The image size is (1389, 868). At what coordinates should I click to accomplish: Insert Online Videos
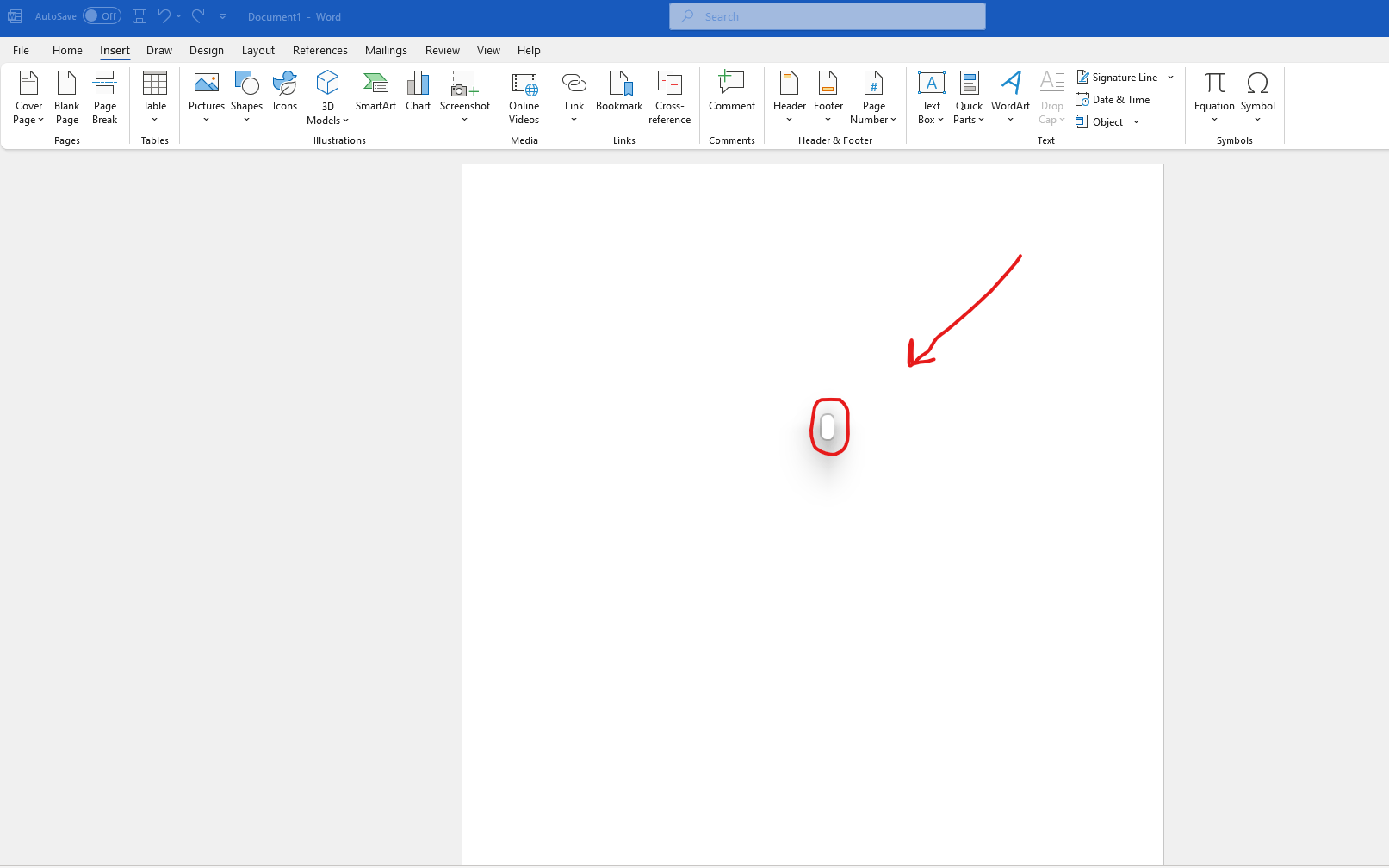(x=524, y=97)
